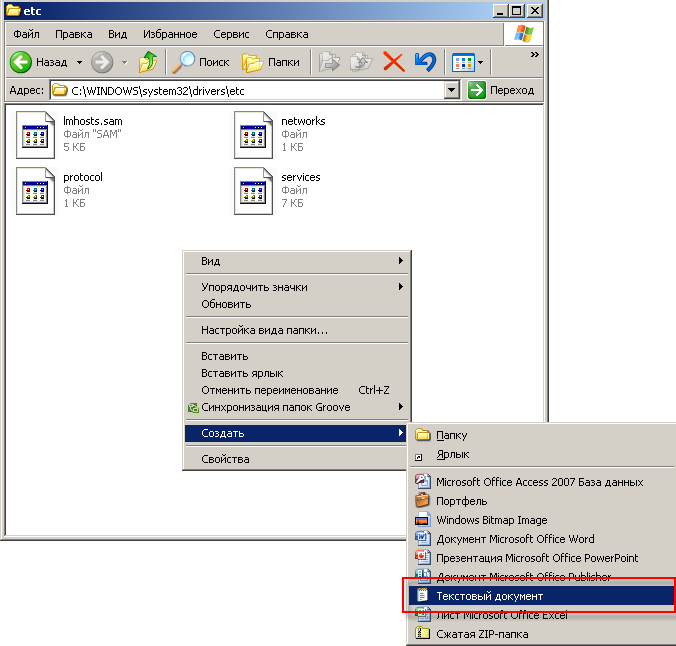The width and height of the screenshot is (676, 646).
Task: Click the highlighted Создать entry
Action: coord(297,433)
